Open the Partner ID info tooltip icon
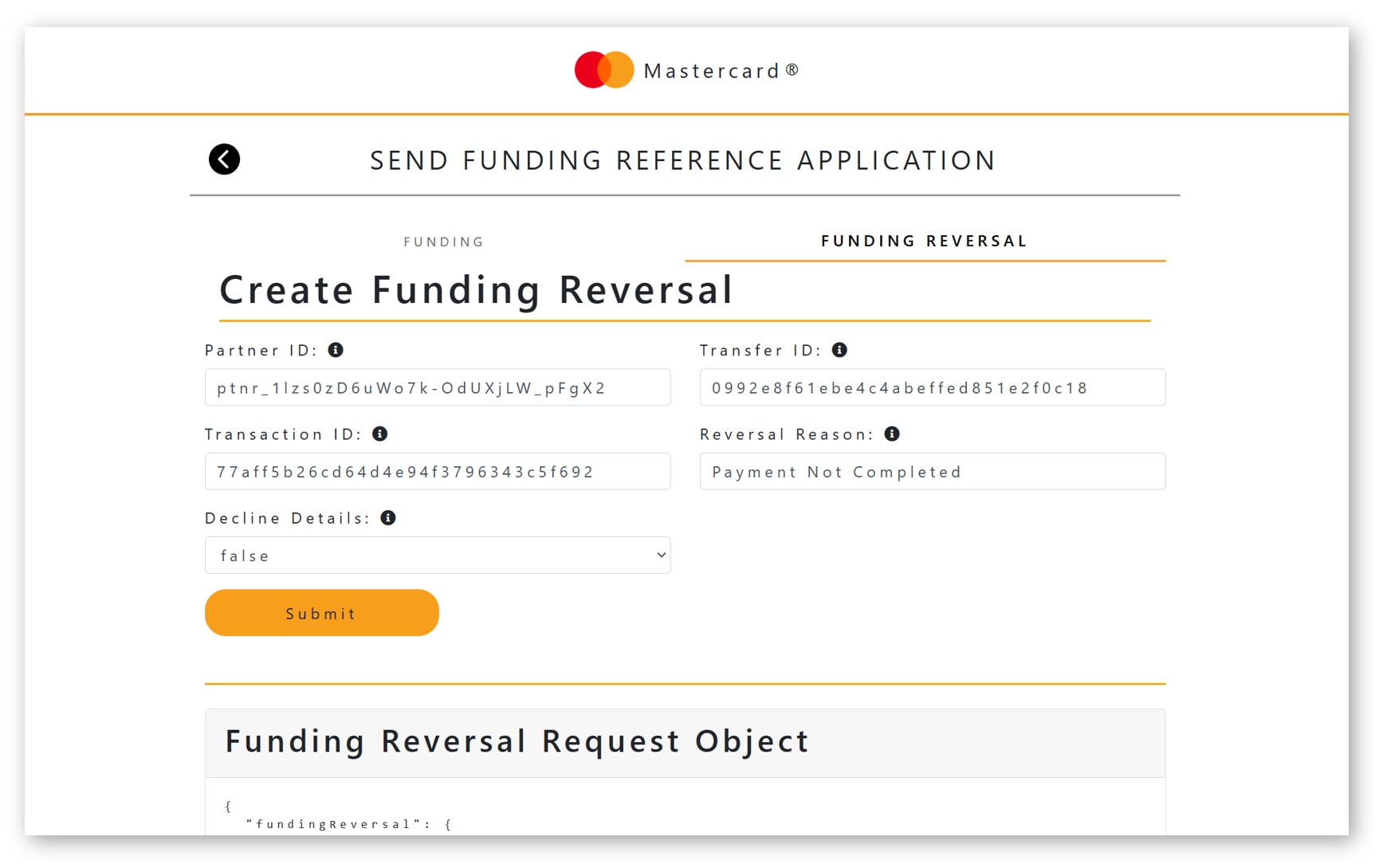Viewport: 1383px width, 868px height. tap(337, 349)
